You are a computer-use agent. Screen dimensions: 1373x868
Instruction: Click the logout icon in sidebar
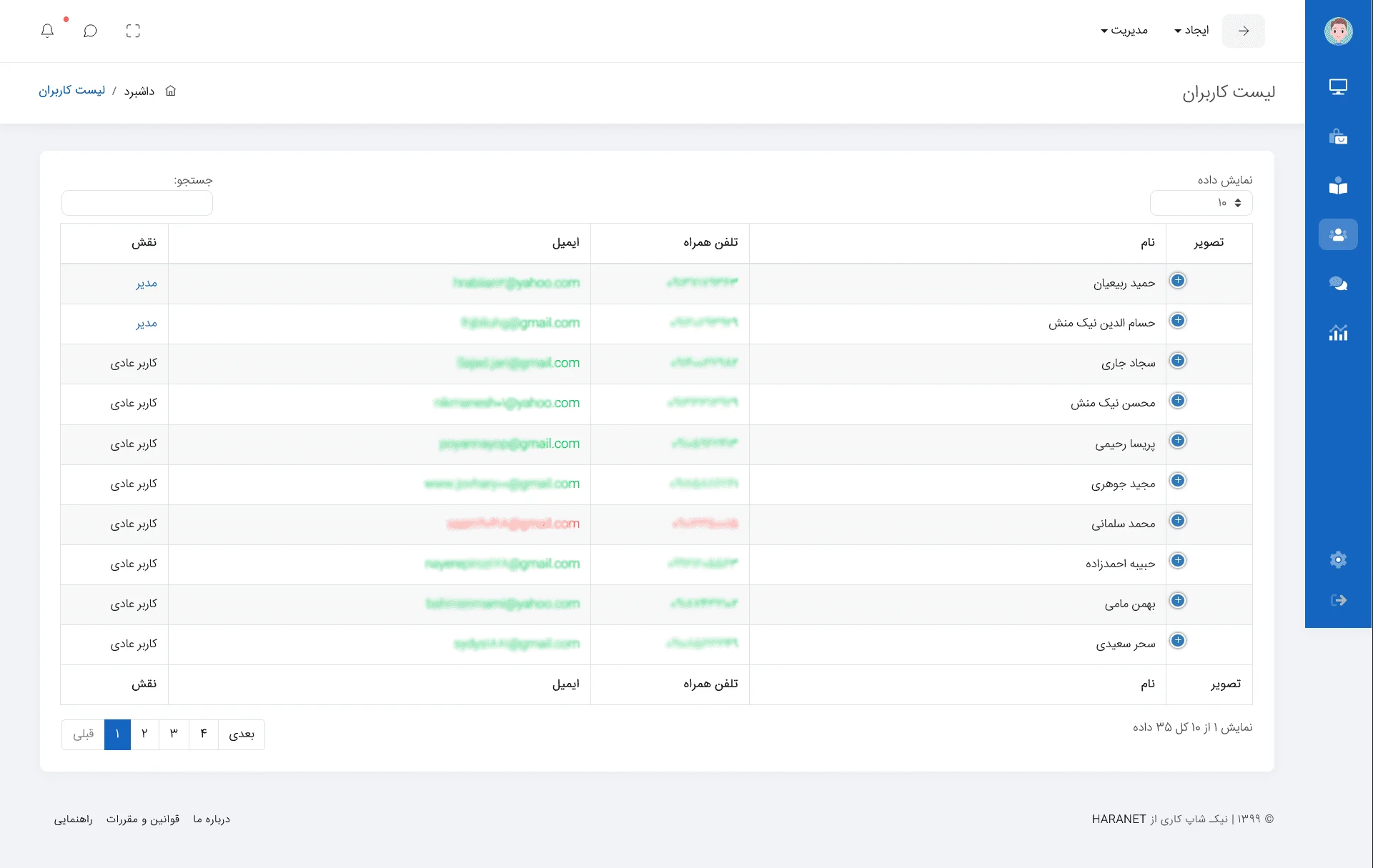(1338, 600)
